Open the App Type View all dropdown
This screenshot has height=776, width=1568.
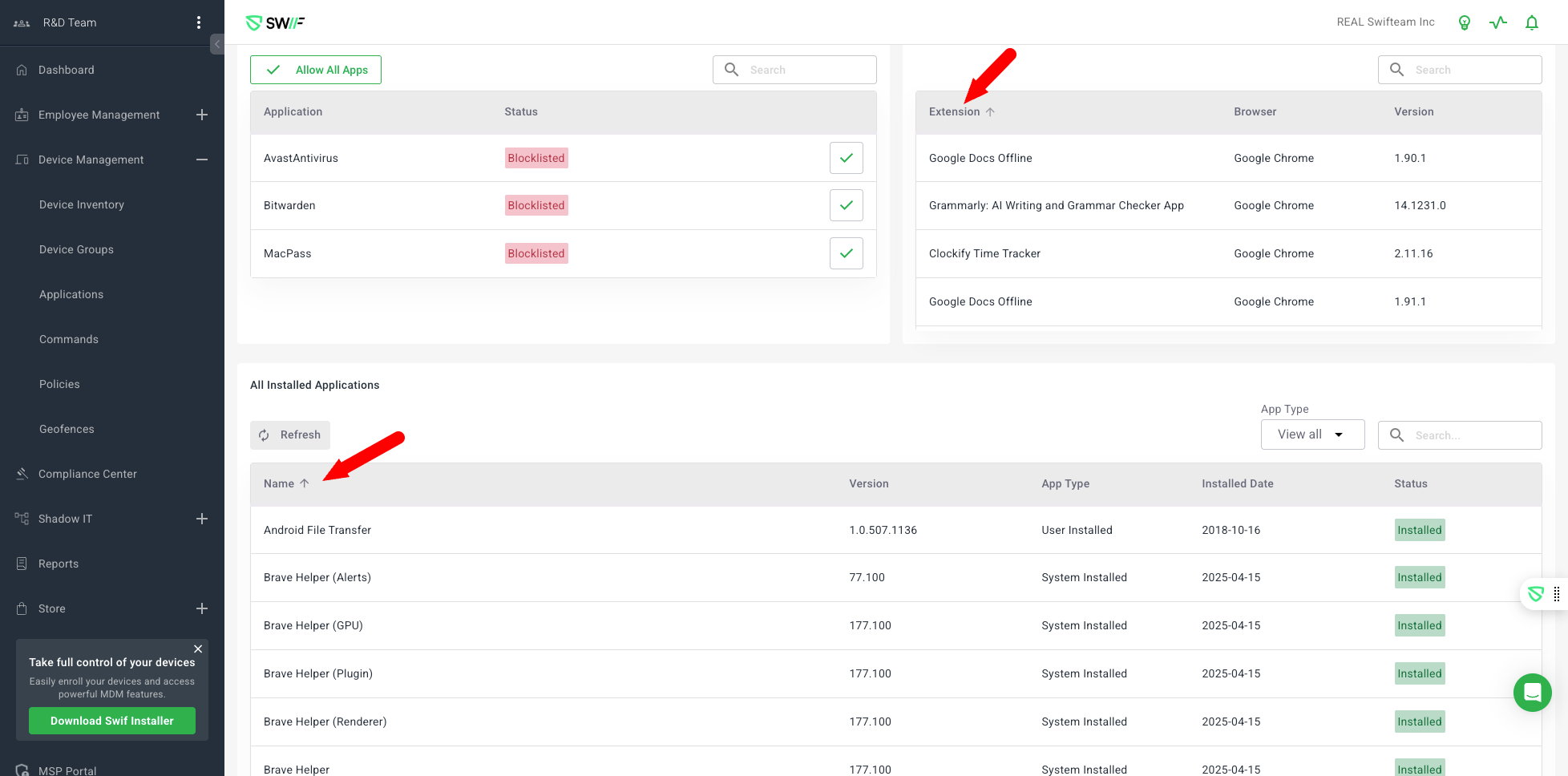pos(1311,434)
